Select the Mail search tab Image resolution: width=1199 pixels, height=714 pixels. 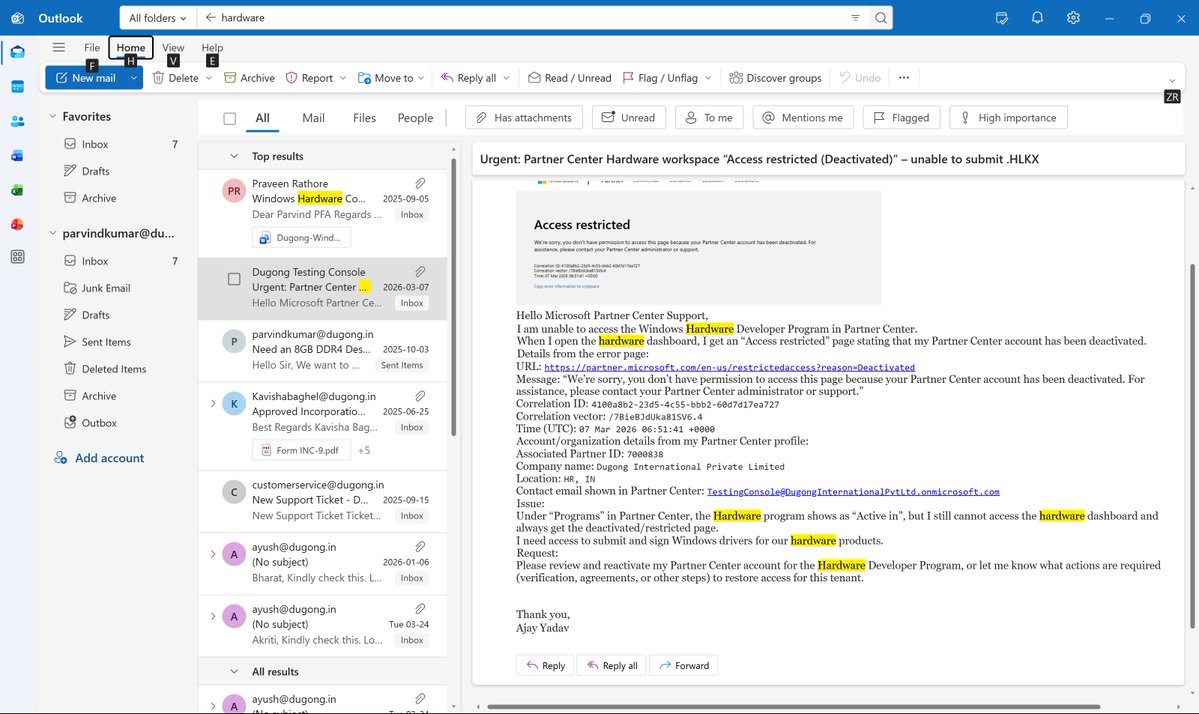click(313, 118)
